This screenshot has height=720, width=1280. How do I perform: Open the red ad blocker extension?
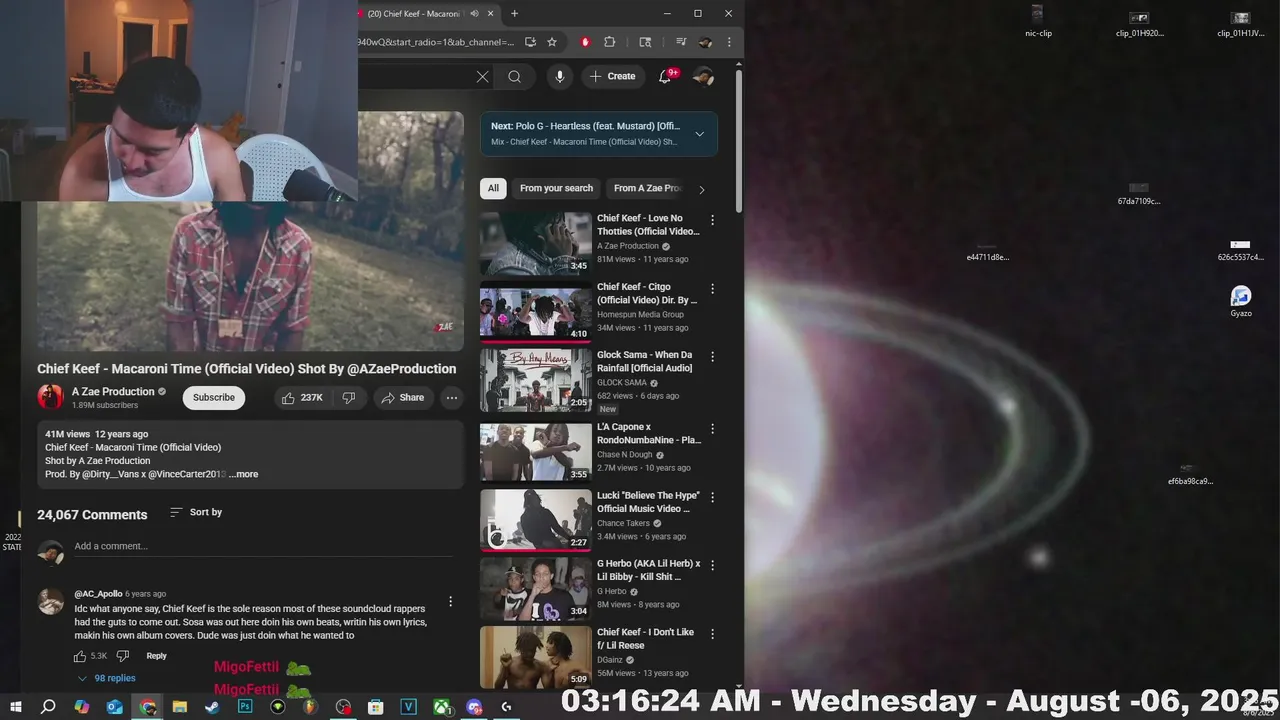585,42
